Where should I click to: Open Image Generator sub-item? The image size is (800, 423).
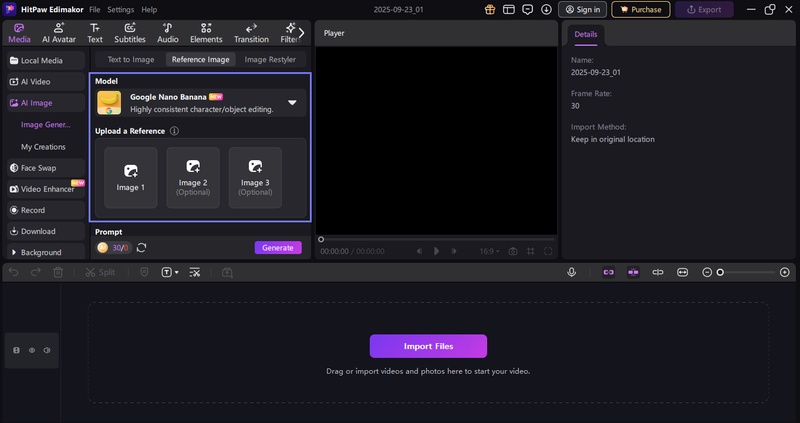[45, 125]
